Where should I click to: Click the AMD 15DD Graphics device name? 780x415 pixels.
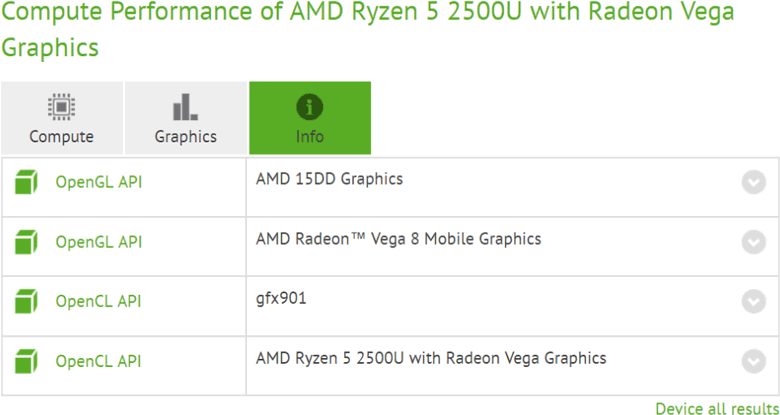point(329,180)
